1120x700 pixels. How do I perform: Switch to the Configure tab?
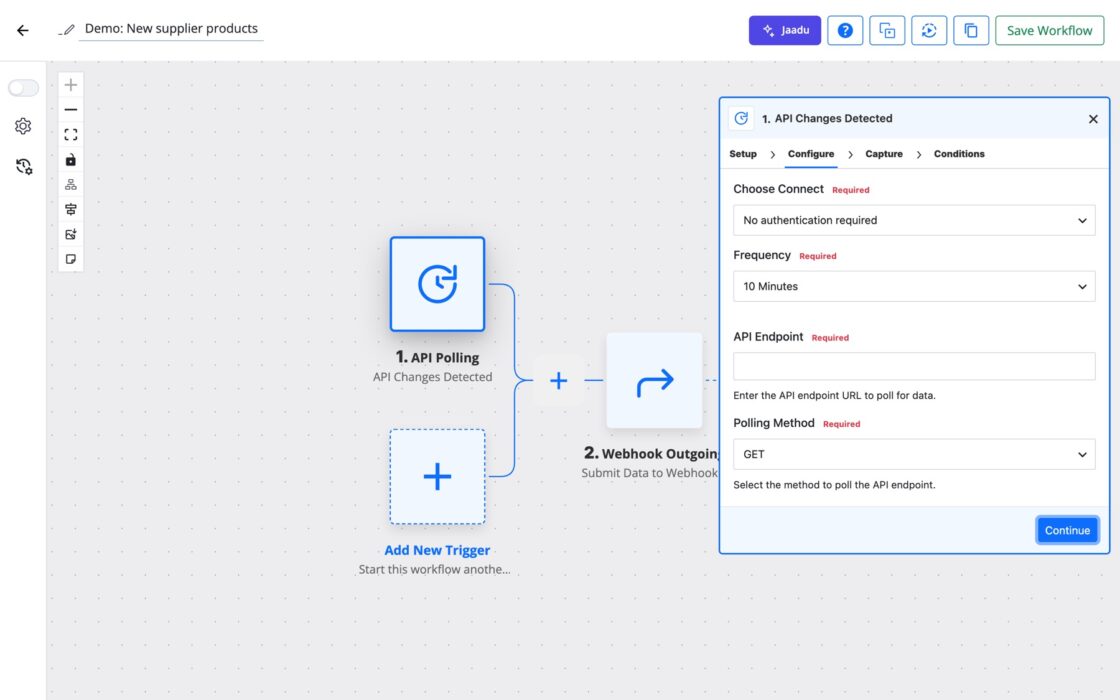(x=811, y=154)
